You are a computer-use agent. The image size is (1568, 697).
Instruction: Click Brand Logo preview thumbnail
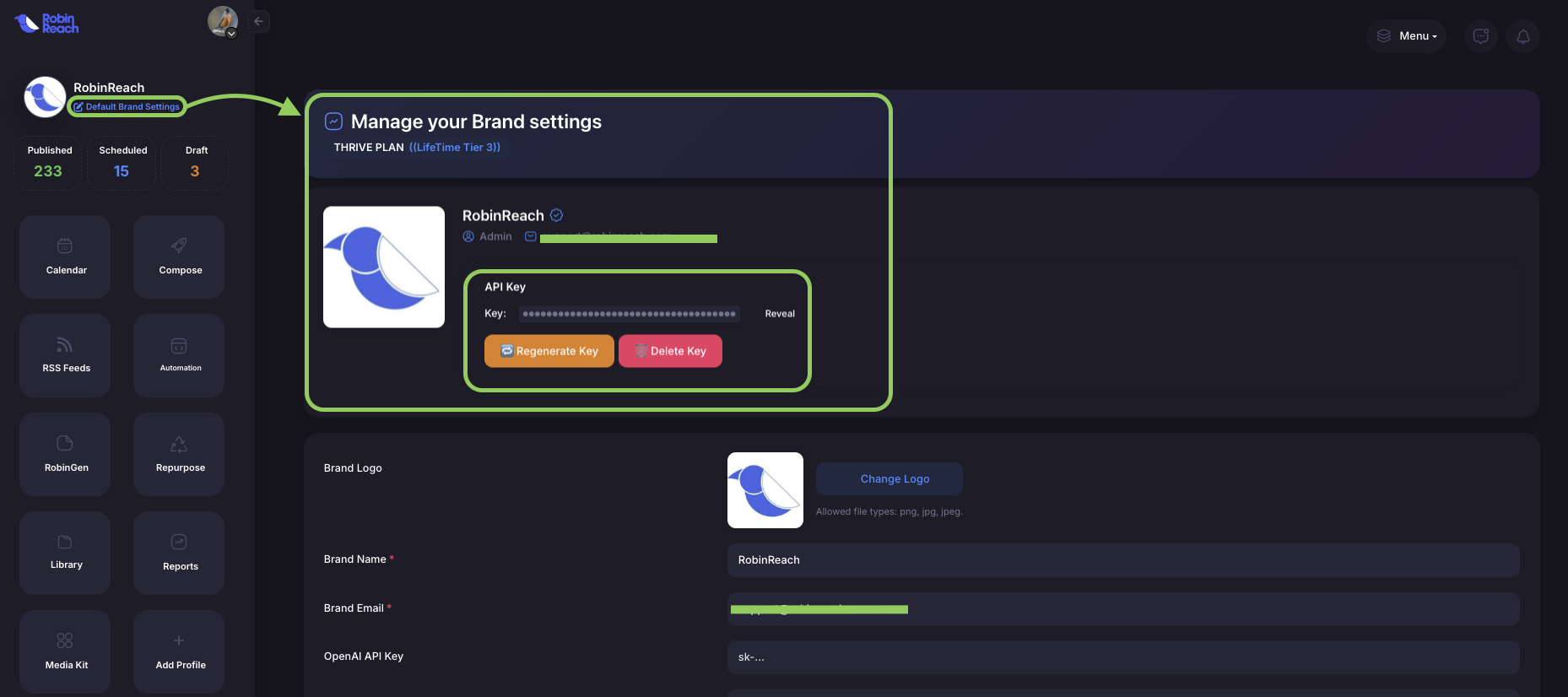(765, 490)
